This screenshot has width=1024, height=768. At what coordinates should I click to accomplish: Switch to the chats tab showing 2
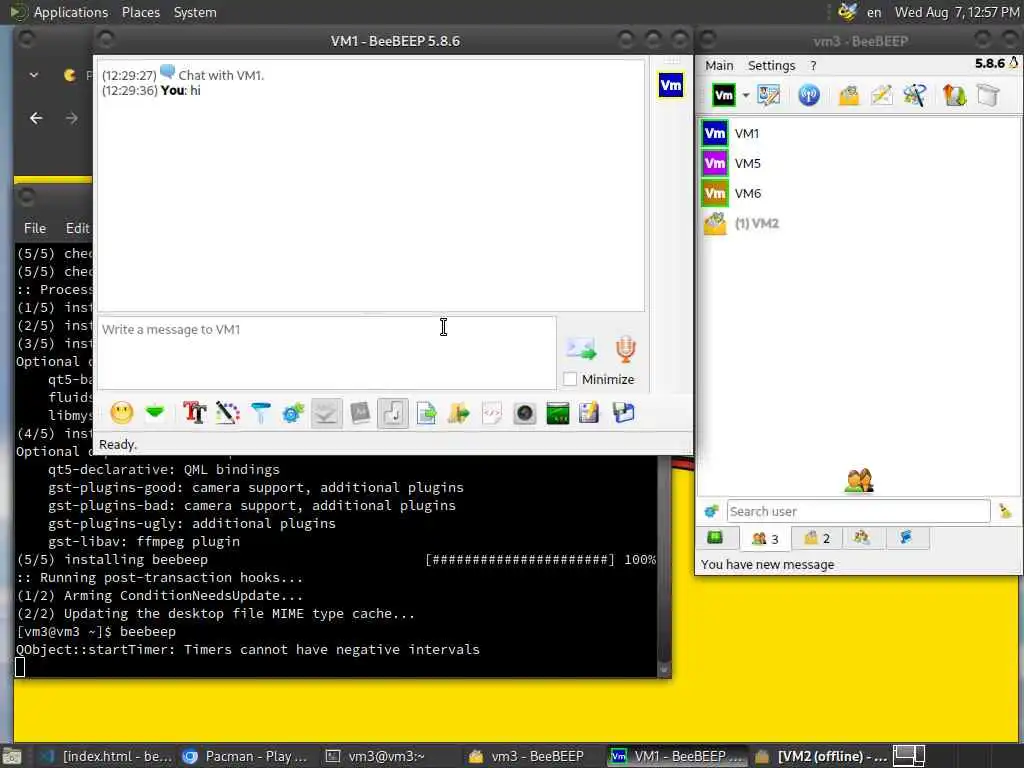click(x=817, y=538)
